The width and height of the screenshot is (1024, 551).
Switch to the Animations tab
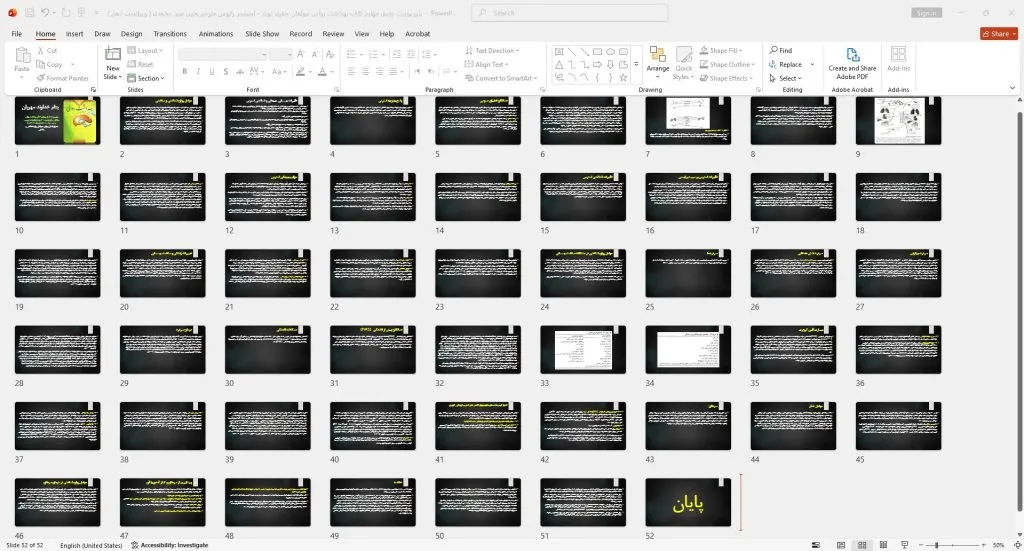pos(216,34)
